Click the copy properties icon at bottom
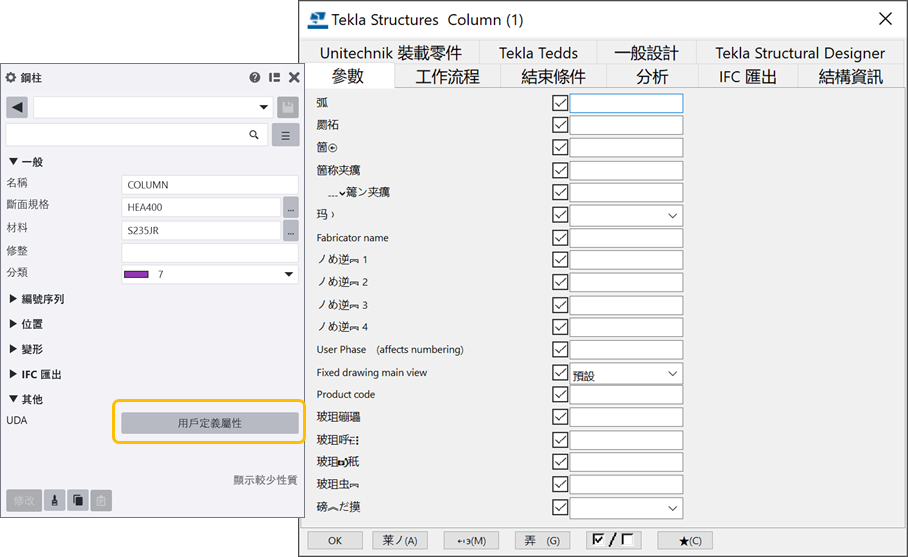This screenshot has height=557, width=908. (x=78, y=501)
